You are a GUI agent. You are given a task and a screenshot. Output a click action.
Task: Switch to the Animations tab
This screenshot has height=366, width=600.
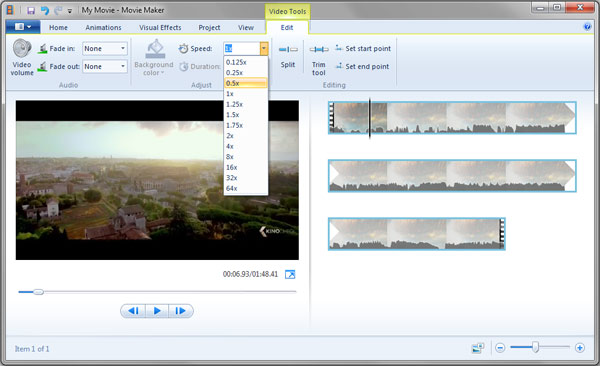coord(103,28)
